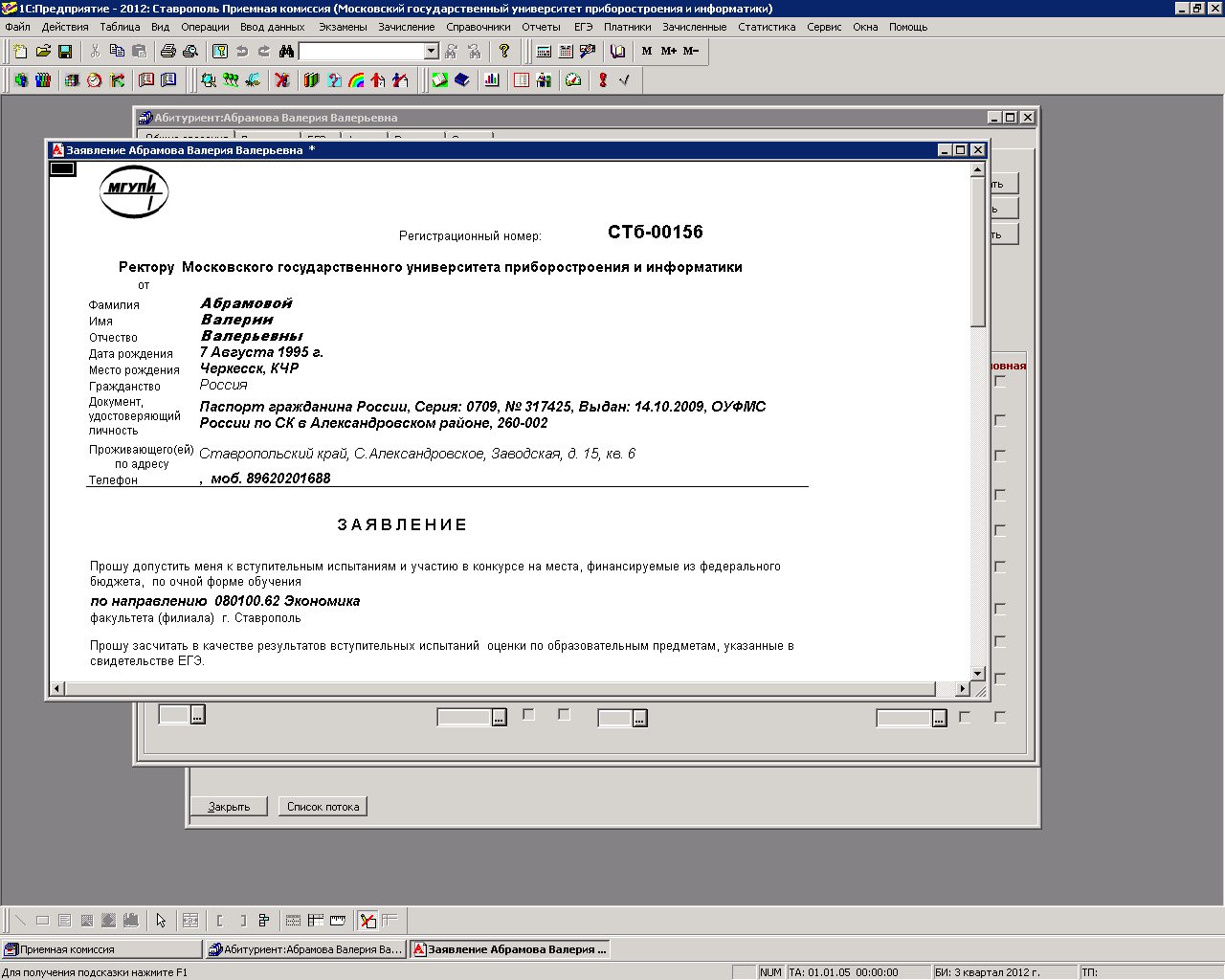The height and width of the screenshot is (980, 1225).
Task: Click the rectangle drawing tool icon
Action: tap(42, 921)
